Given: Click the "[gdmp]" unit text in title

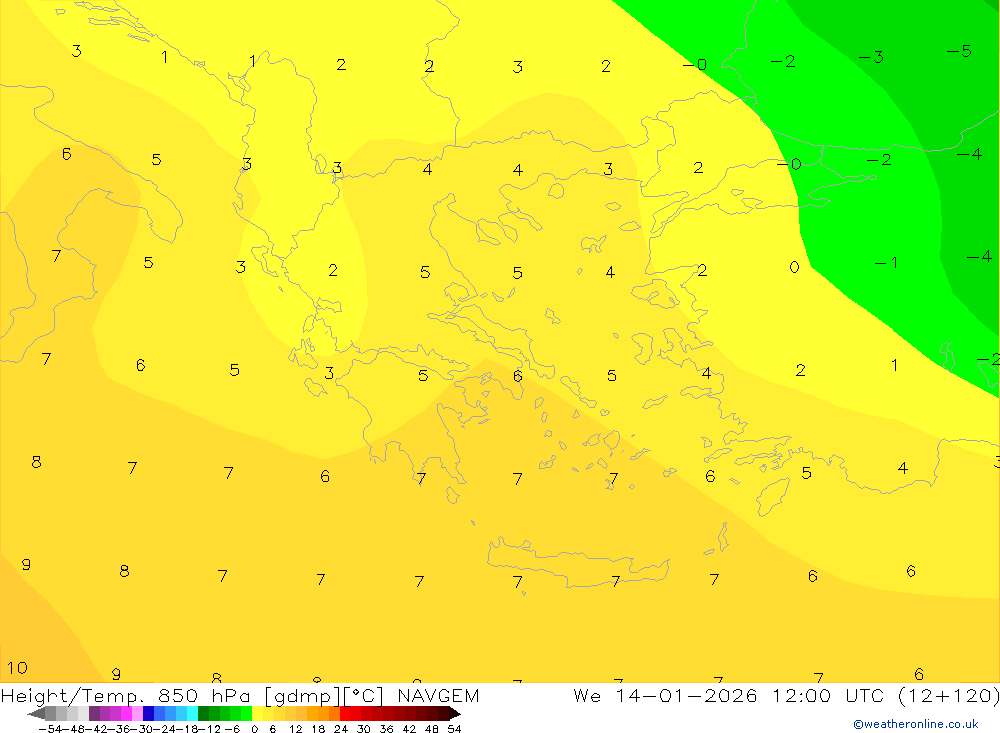Looking at the screenshot, I should [302, 696].
